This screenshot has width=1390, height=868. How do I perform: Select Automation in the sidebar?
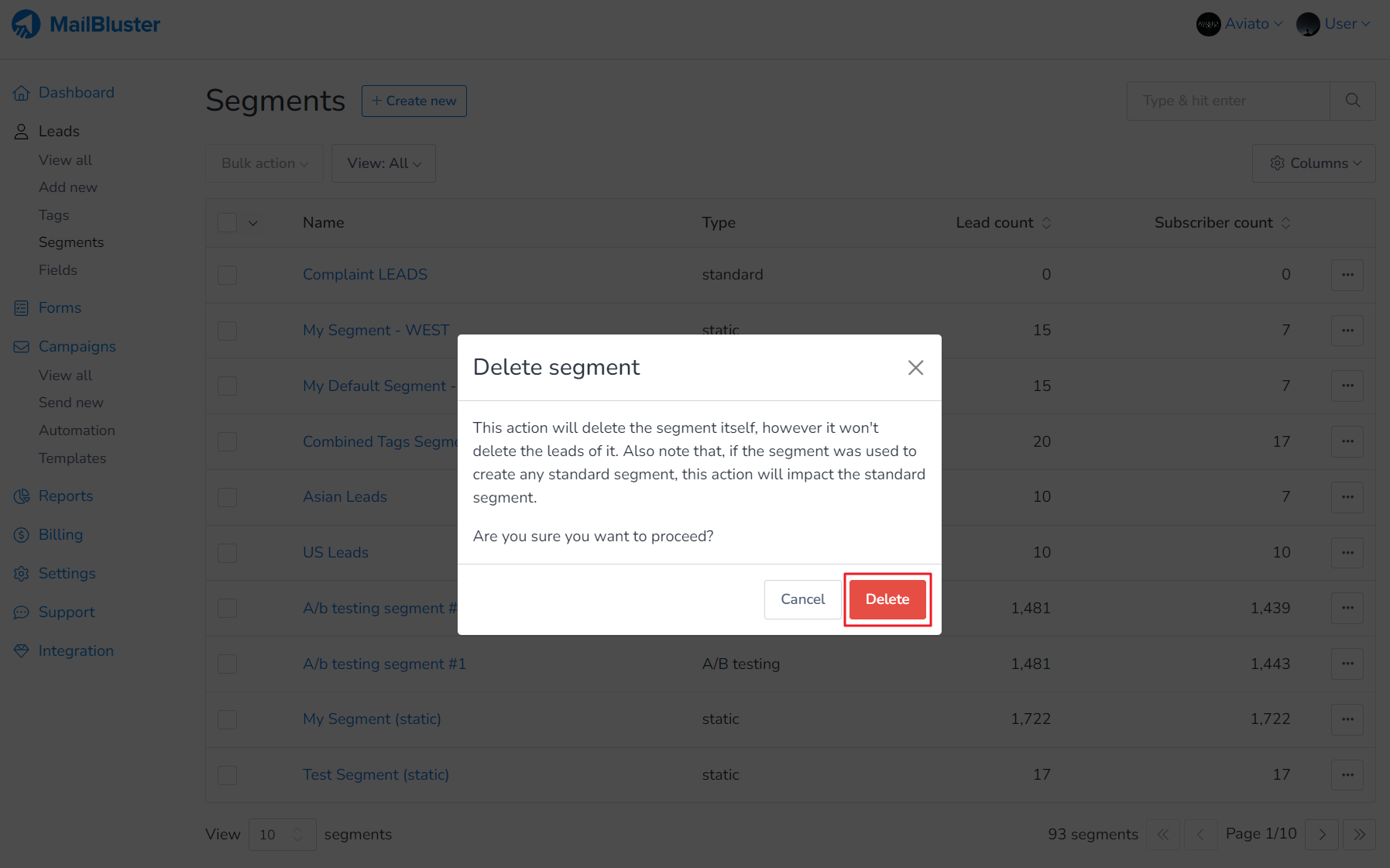pos(77,430)
